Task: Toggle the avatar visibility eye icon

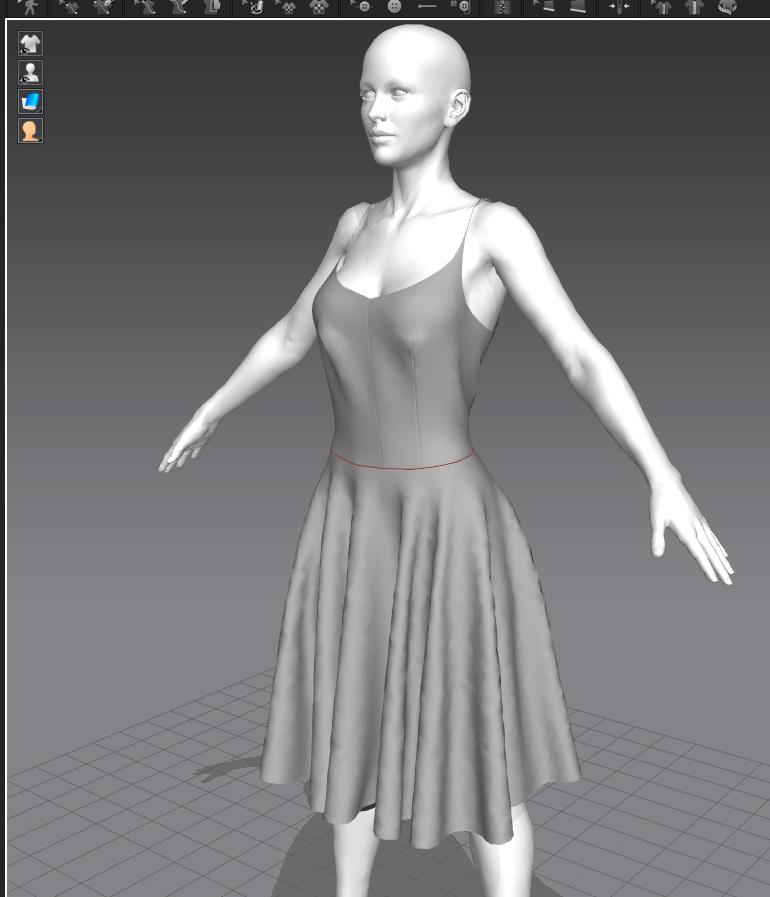Action: coord(30,73)
